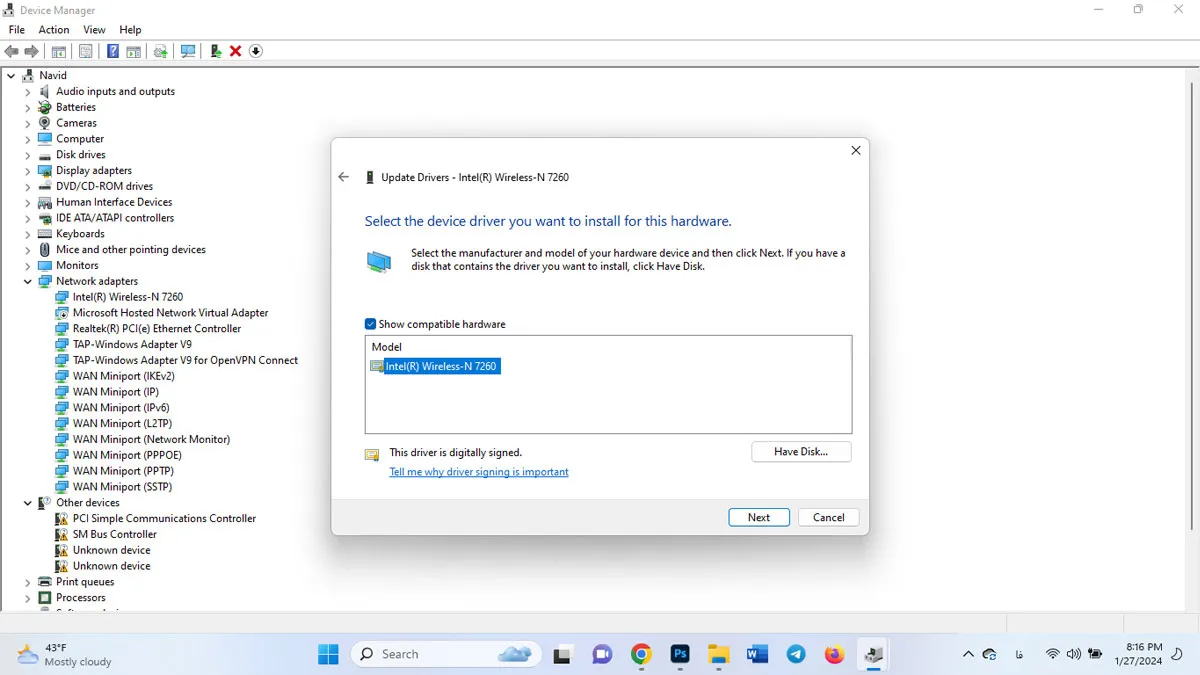Collapse the Navid root node

11,75
